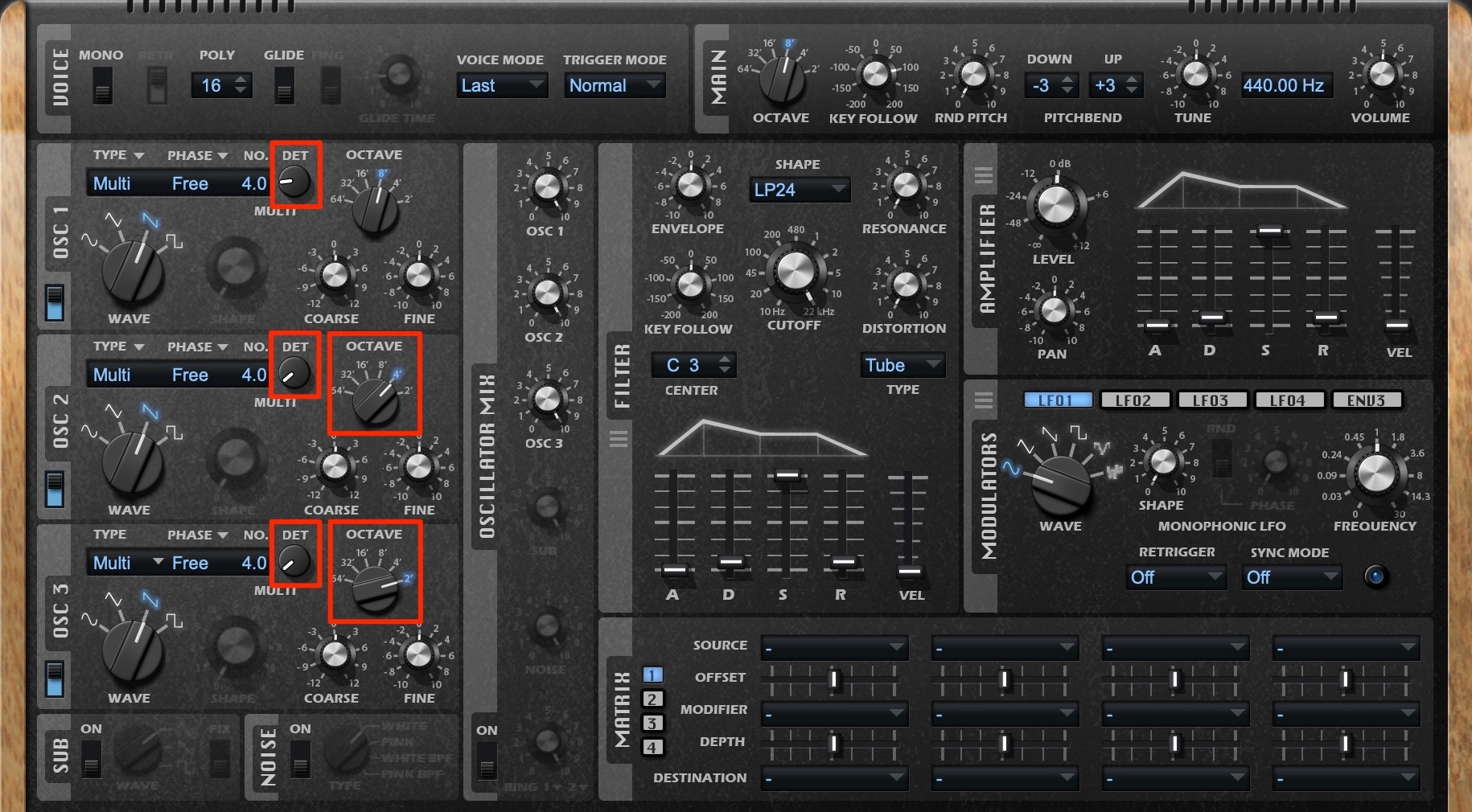Click the LFO WAVE selector knob
1472x812 pixels.
coord(1061,486)
